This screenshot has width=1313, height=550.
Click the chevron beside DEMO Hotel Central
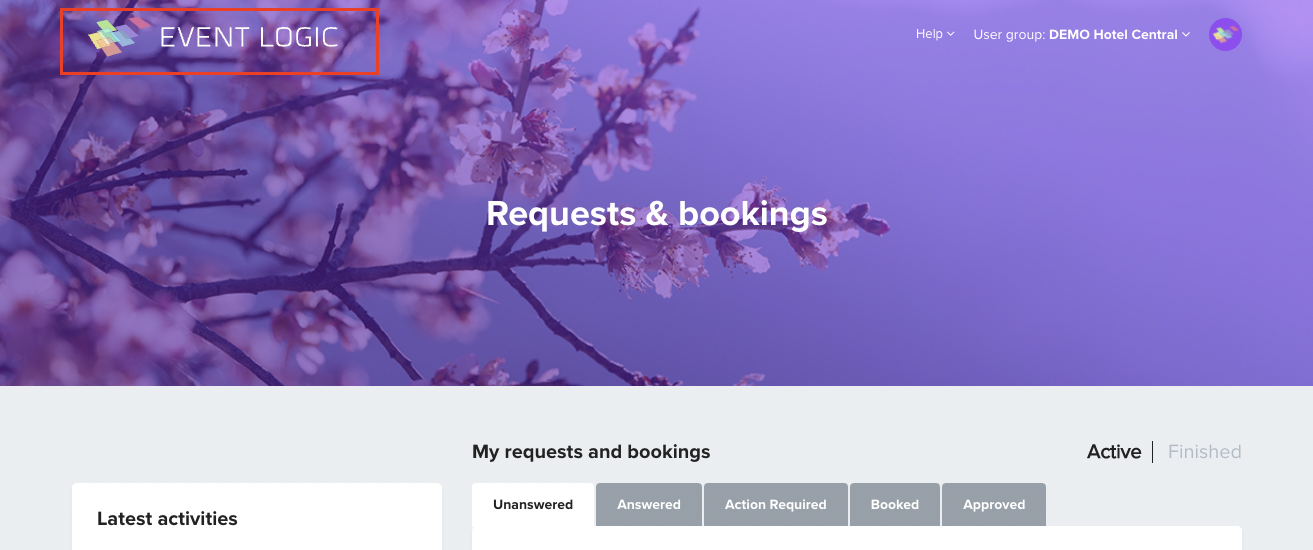(x=1186, y=35)
